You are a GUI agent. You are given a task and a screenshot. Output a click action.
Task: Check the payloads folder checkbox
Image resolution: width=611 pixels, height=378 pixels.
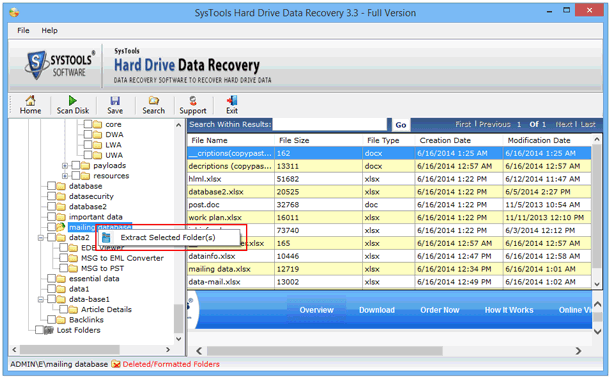pos(76,165)
